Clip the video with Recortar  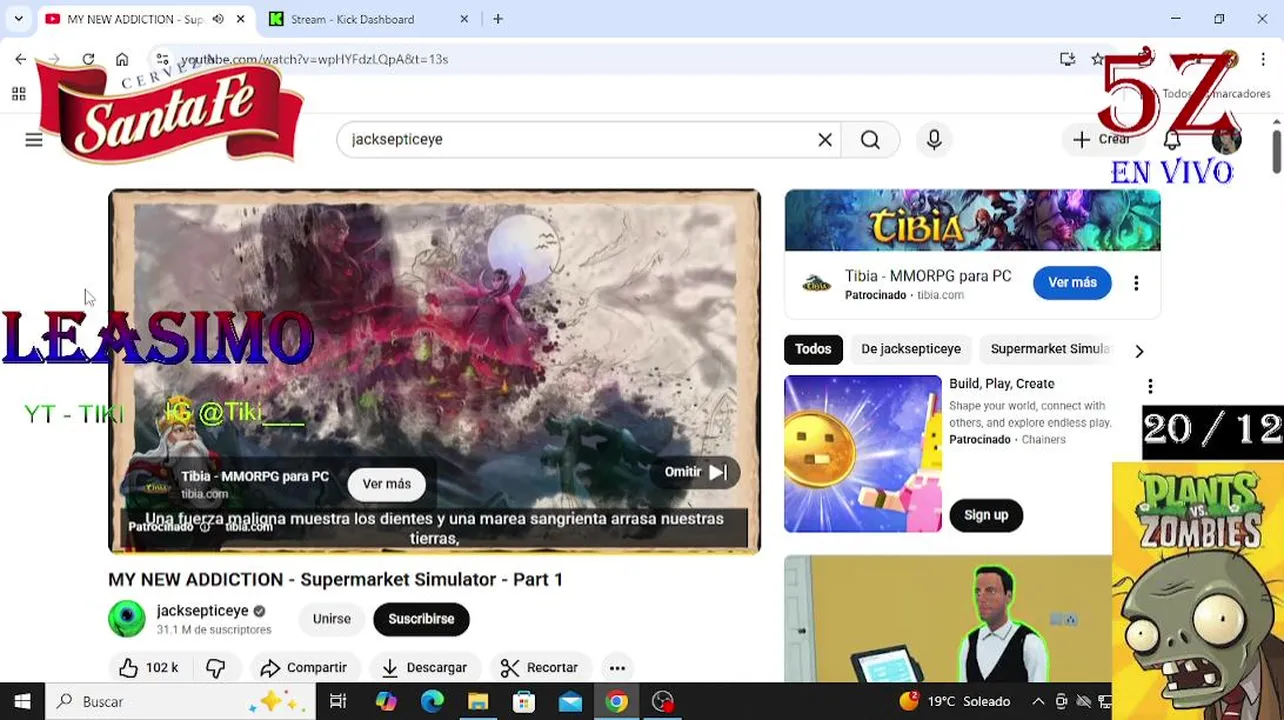click(x=540, y=668)
